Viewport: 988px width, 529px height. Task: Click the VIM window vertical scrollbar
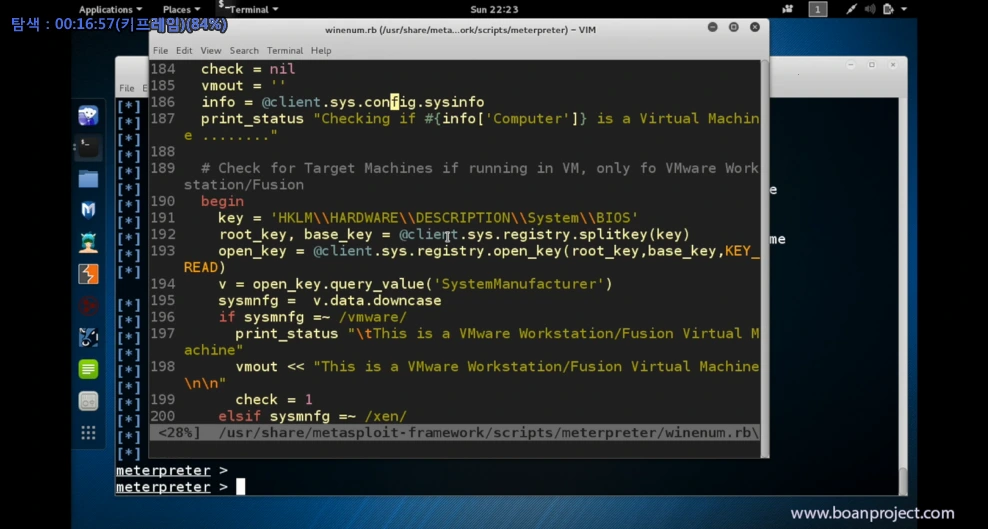click(x=765, y=258)
